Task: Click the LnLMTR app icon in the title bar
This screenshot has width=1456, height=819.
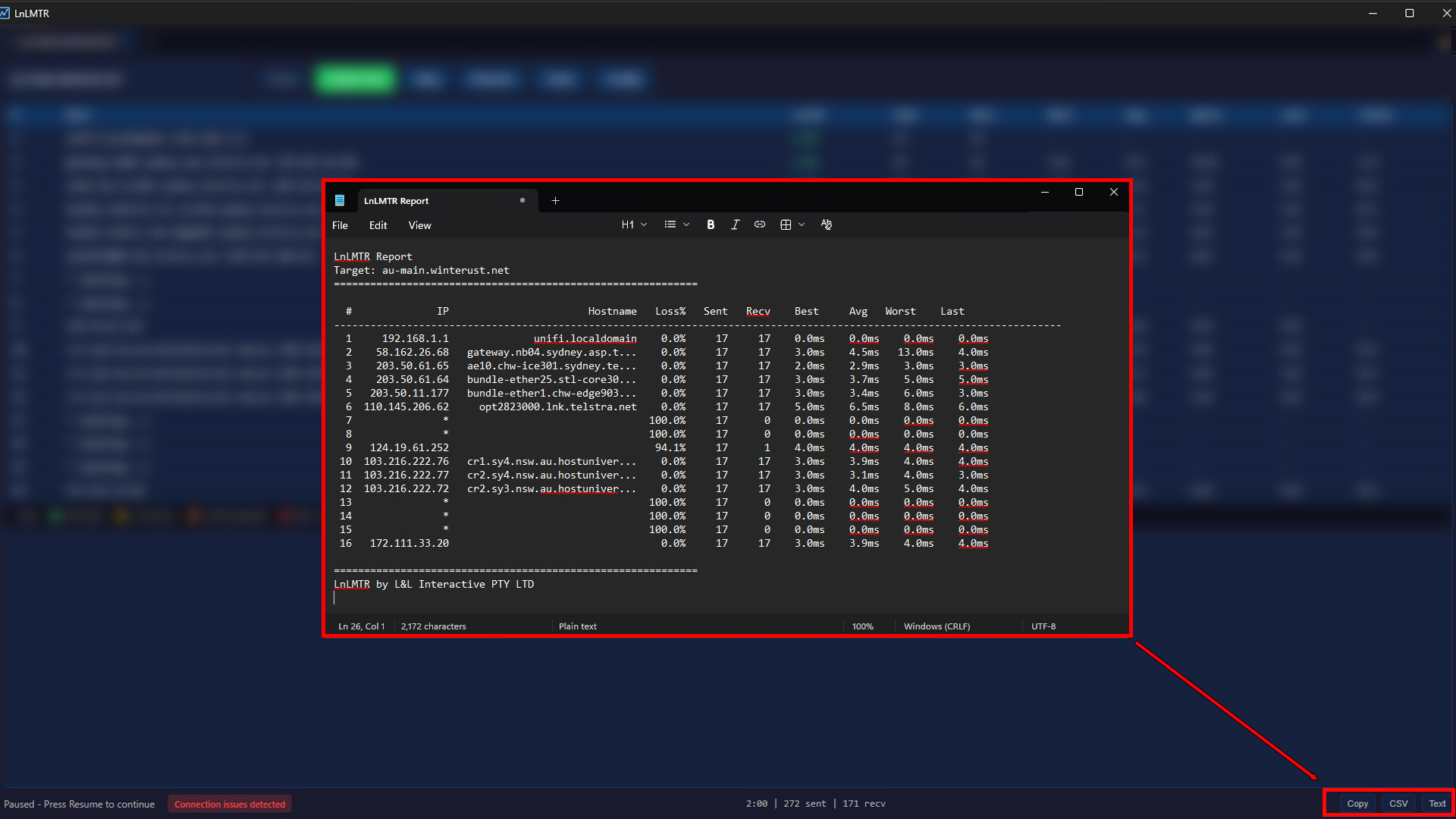Action: click(6, 12)
